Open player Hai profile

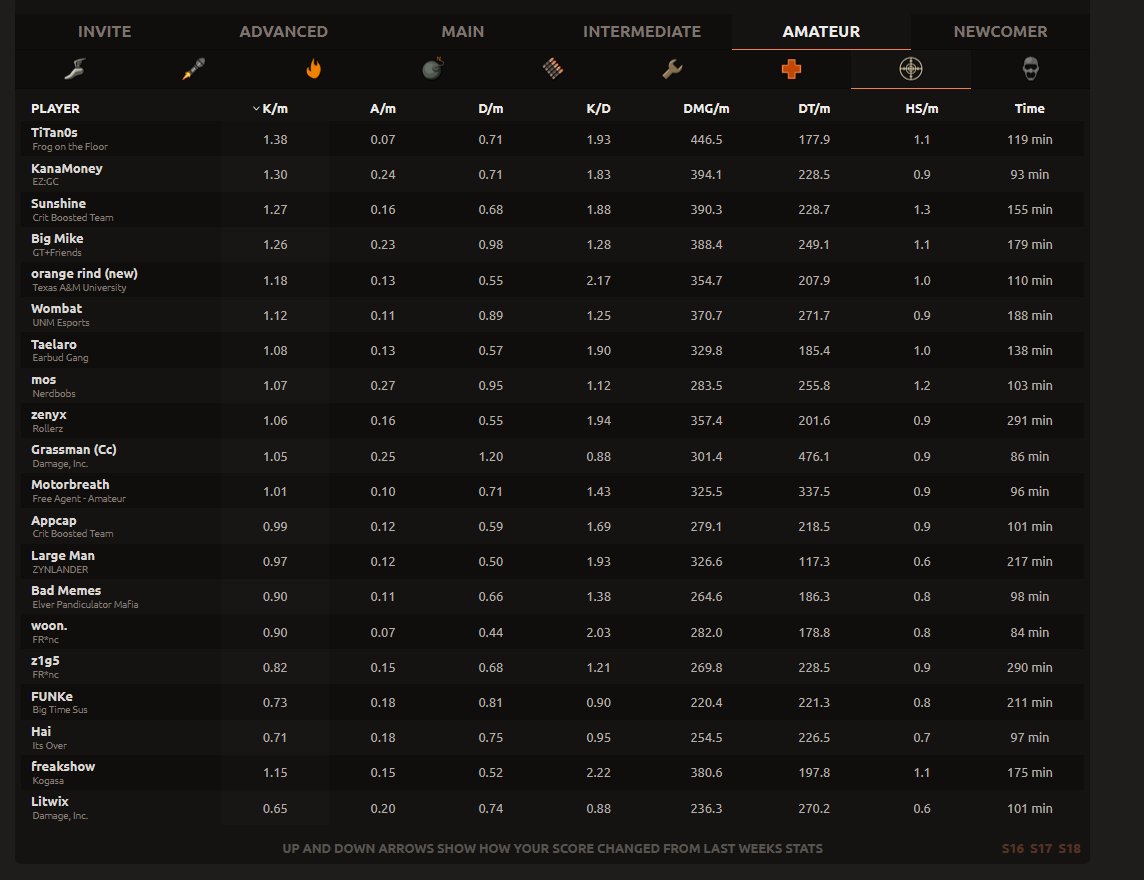point(41,731)
